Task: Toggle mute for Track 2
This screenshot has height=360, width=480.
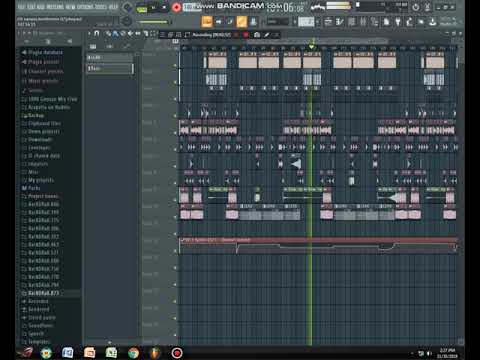Action: [x=175, y=82]
